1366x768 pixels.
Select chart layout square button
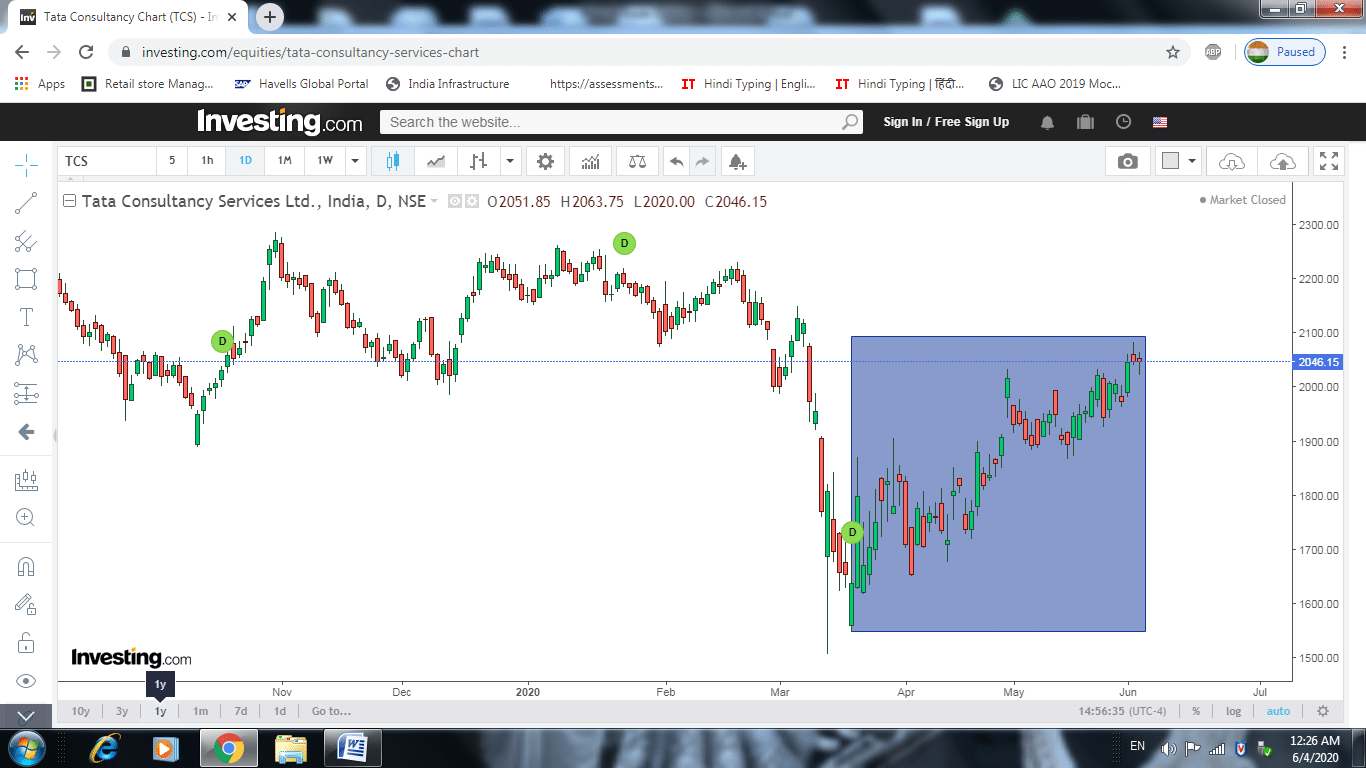click(x=1170, y=161)
